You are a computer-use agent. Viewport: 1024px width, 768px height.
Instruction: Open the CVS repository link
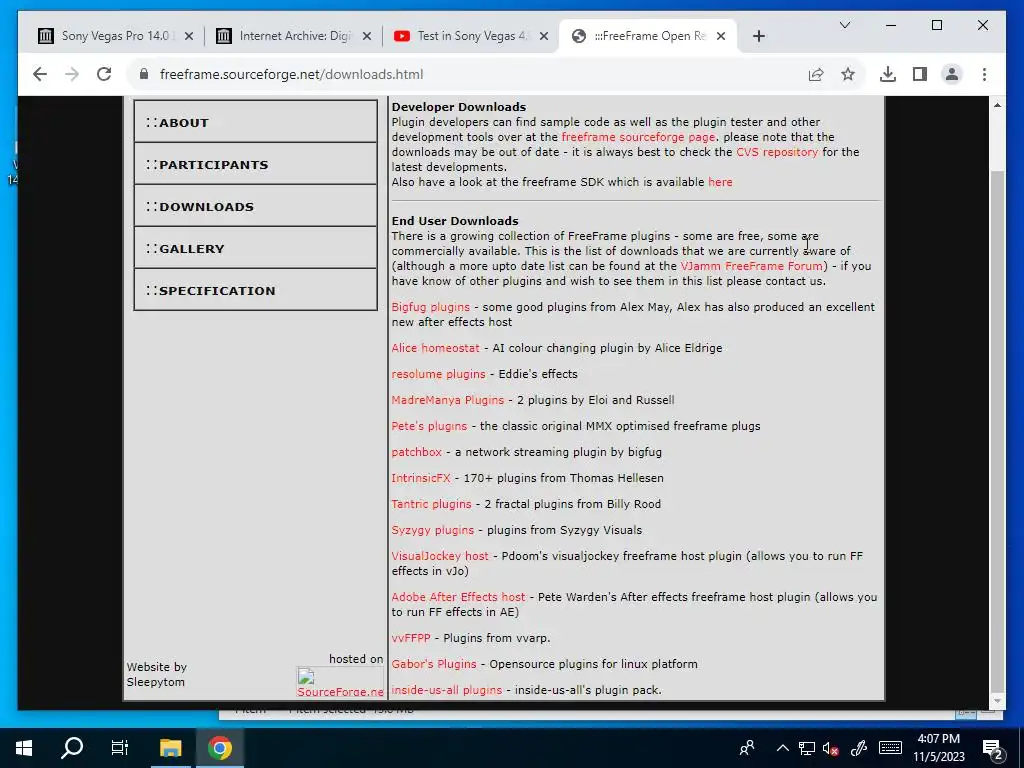tap(776, 152)
